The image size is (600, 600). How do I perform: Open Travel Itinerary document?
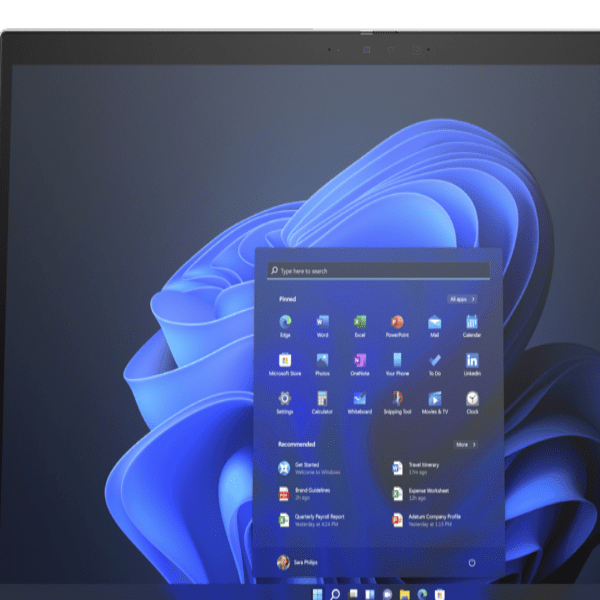pos(416,468)
